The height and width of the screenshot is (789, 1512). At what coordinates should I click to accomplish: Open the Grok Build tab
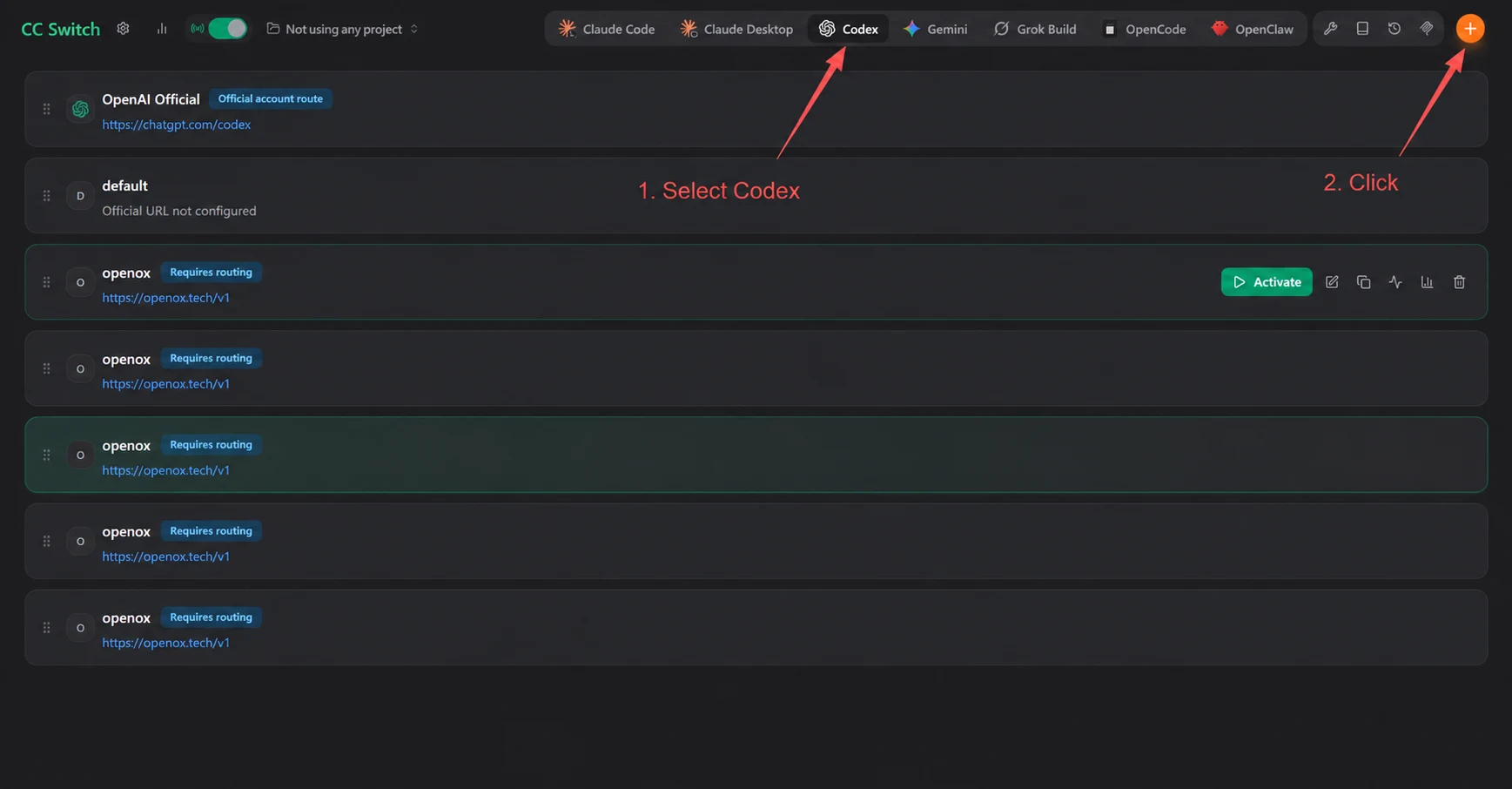[x=1035, y=29]
